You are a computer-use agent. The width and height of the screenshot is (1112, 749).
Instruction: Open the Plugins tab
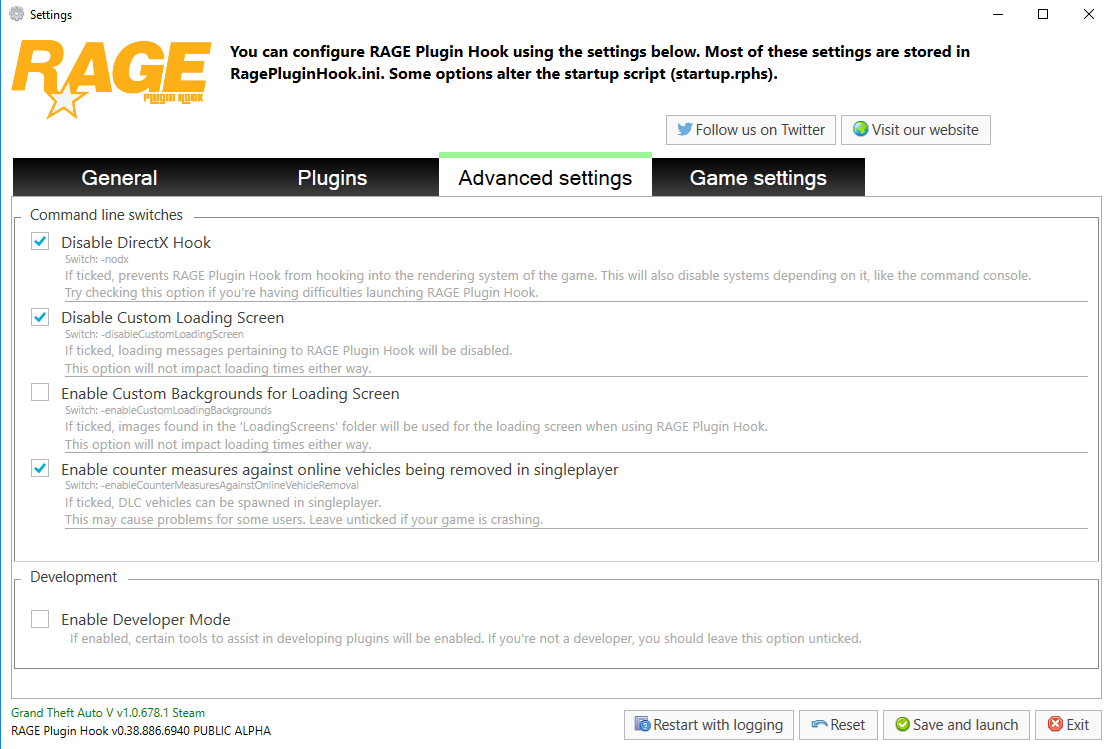[332, 178]
